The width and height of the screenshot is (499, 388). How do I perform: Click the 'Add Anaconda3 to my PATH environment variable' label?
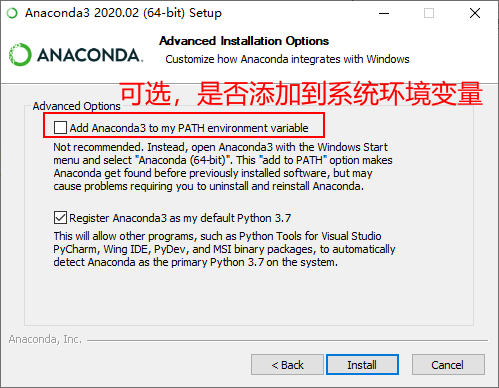pyautogui.click(x=189, y=128)
